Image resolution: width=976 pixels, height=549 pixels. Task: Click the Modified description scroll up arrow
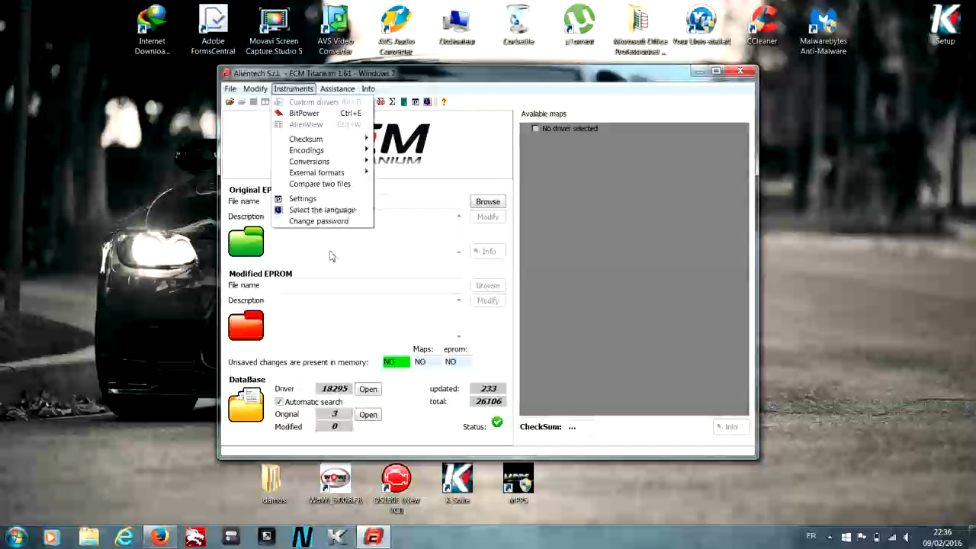(459, 300)
